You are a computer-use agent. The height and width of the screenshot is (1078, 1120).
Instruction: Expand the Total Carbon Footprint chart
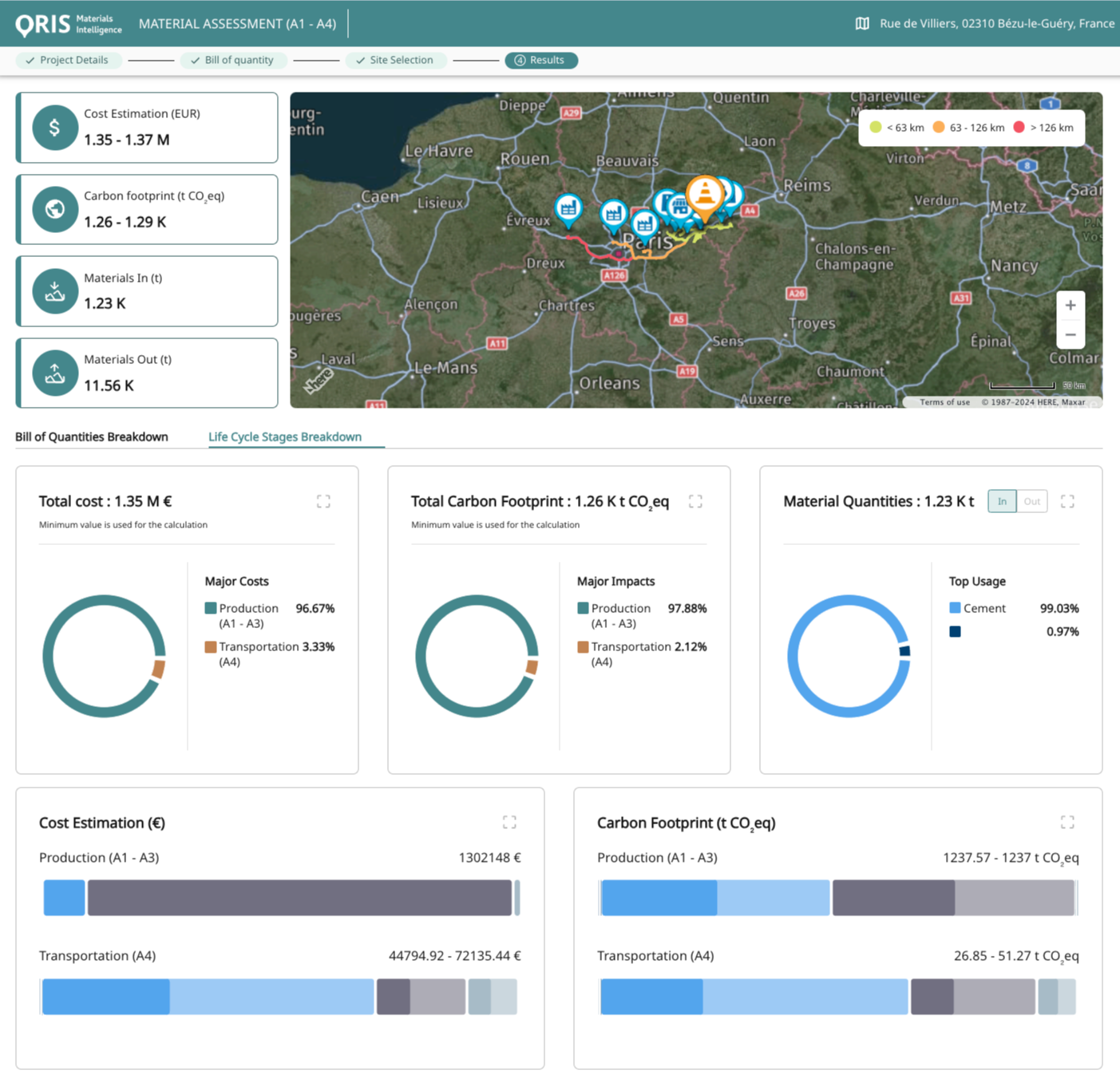695,501
